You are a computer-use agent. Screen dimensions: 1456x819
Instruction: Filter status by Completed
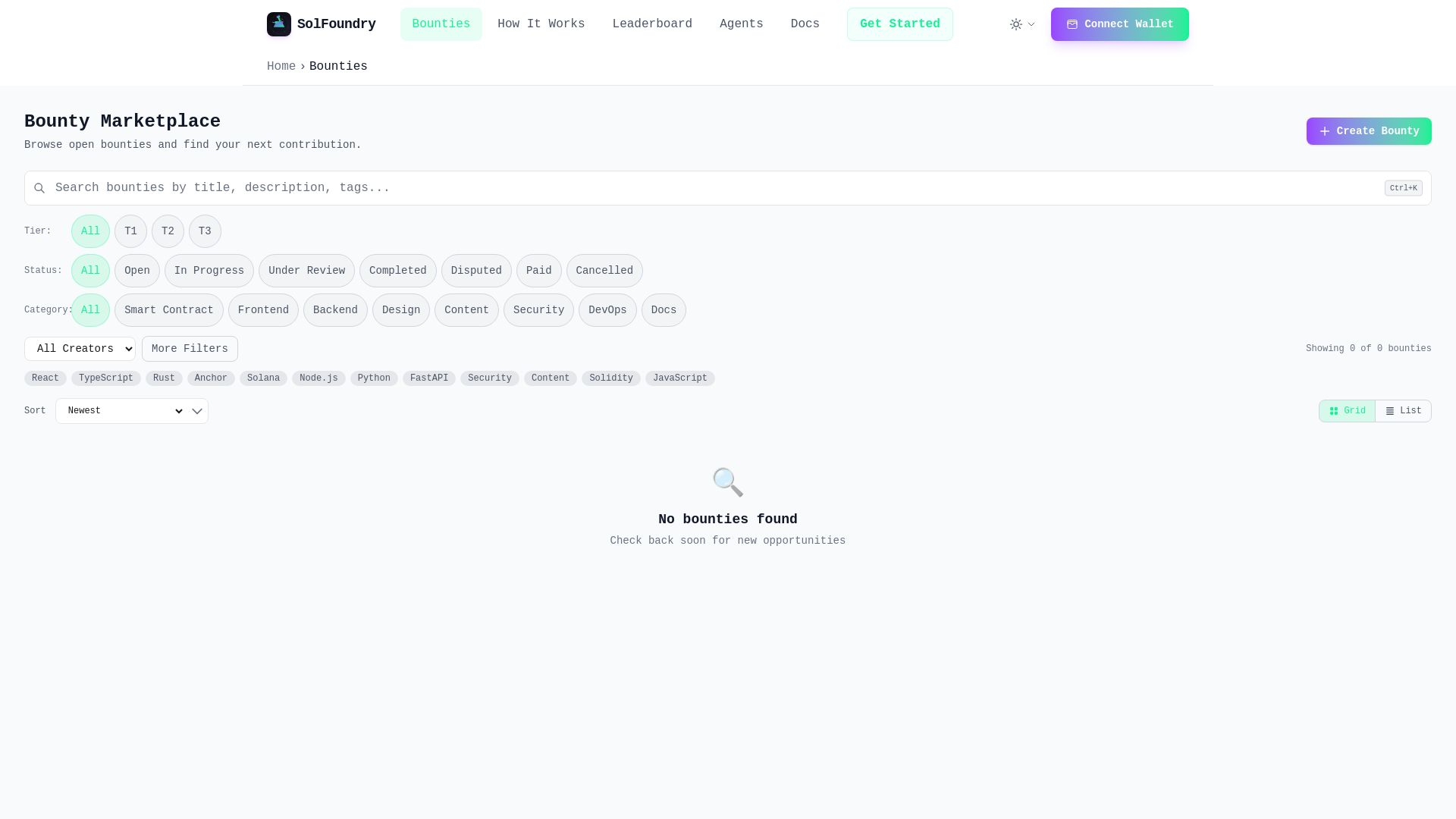[398, 271]
